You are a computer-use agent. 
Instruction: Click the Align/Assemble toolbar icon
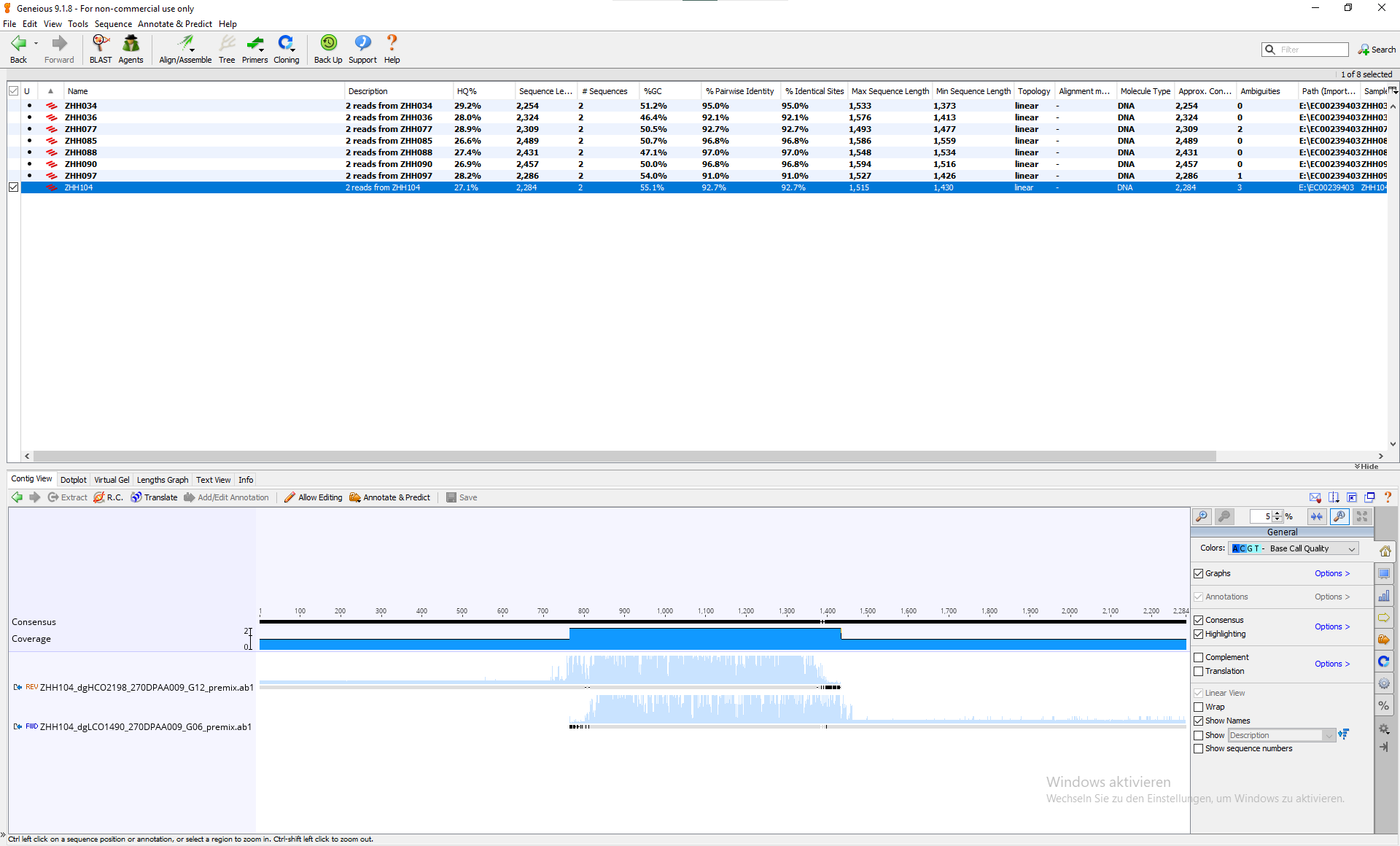[x=185, y=50]
